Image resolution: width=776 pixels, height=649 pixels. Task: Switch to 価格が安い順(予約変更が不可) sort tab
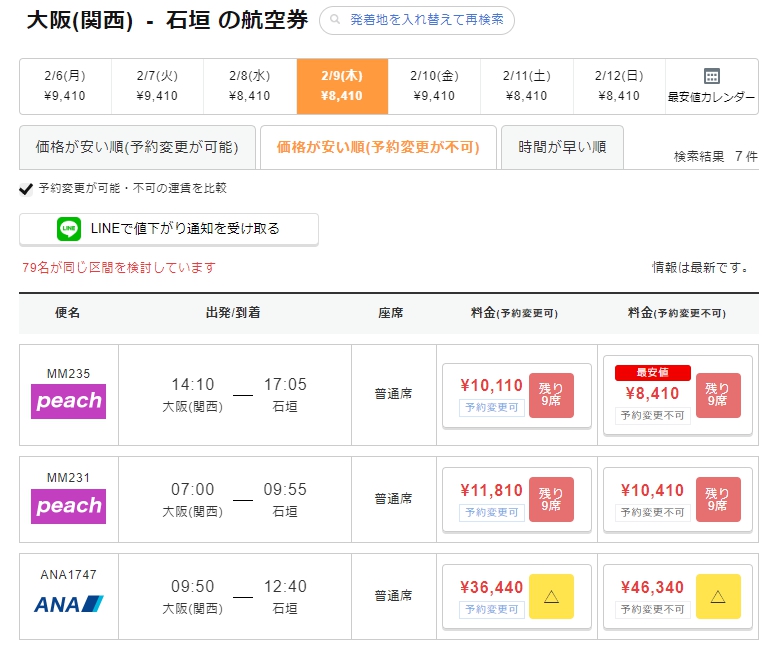(378, 147)
